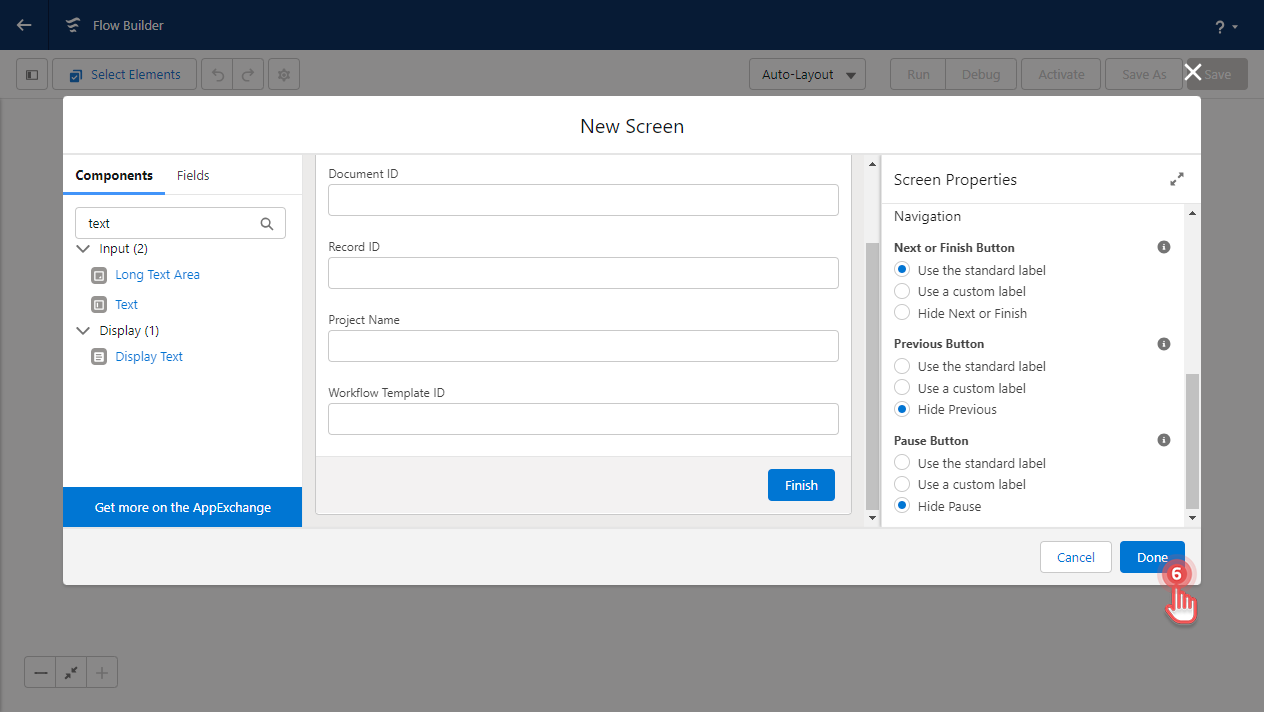Open the Help question mark menu
Image resolution: width=1264 pixels, height=712 pixels.
[1218, 25]
